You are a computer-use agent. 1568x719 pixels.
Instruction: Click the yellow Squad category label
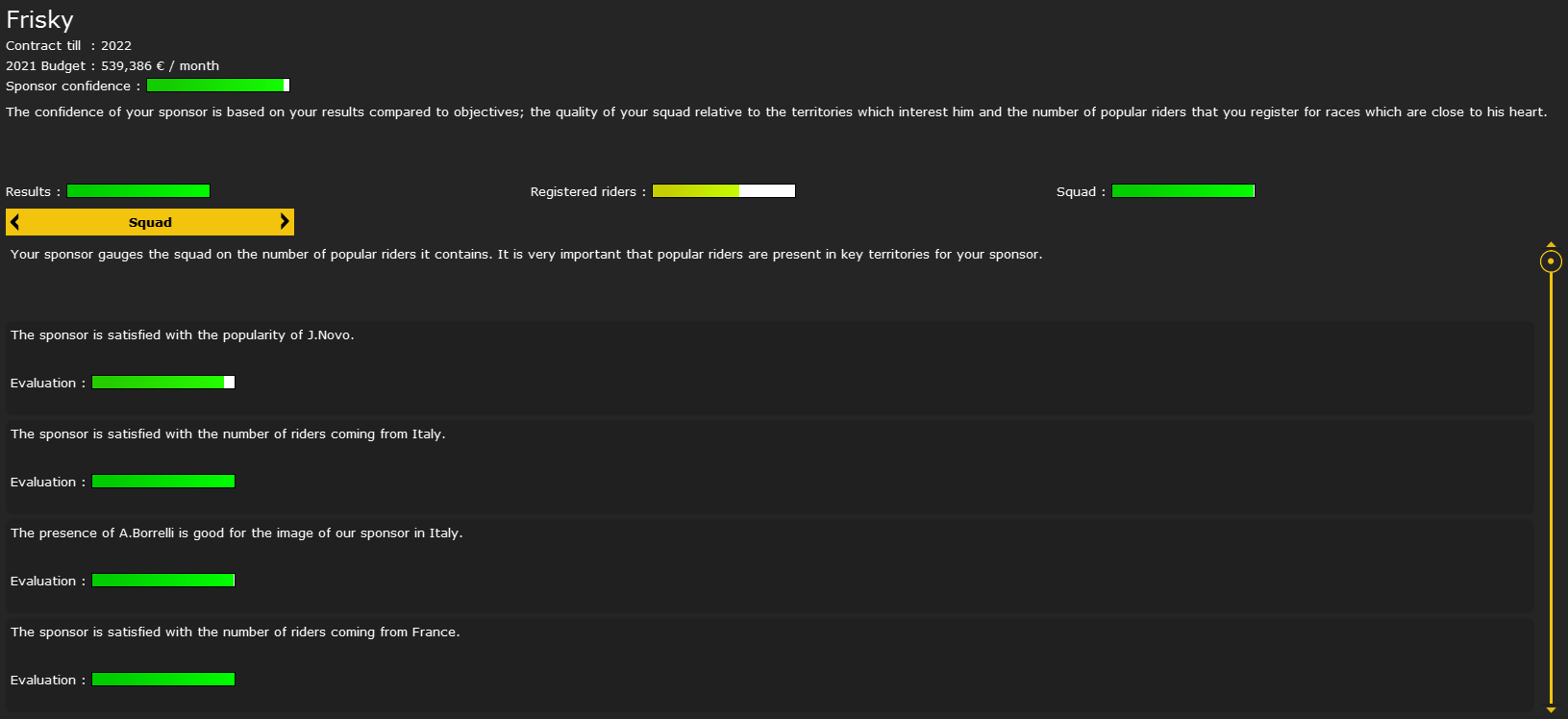click(150, 222)
